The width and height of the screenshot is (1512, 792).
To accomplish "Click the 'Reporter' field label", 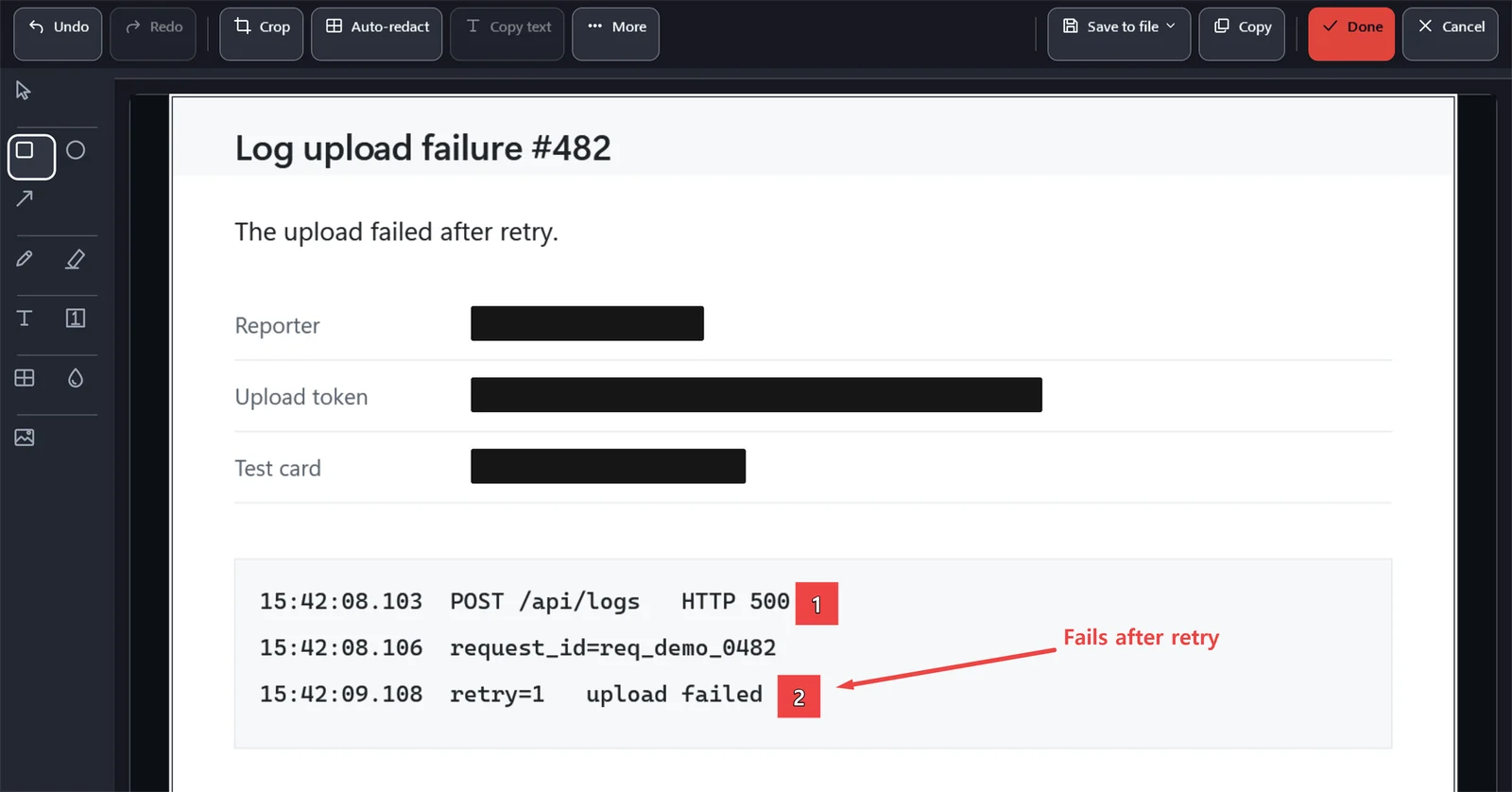I will 278,326.
